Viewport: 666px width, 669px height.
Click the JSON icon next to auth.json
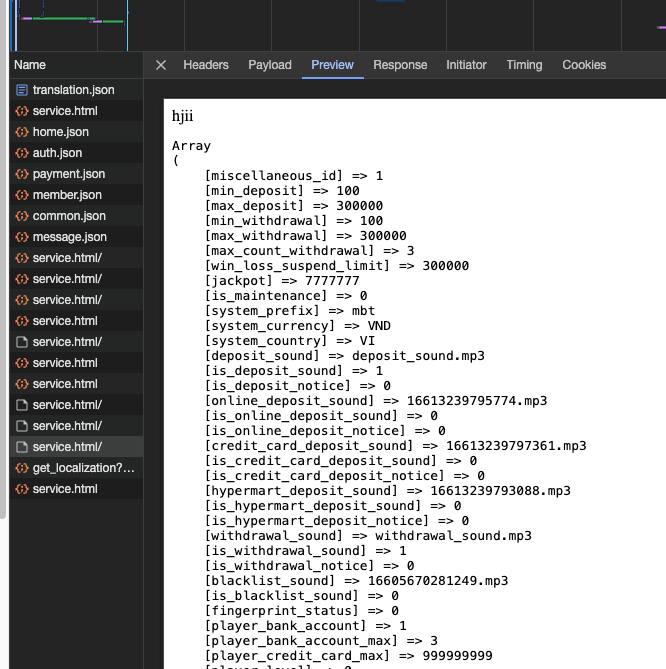click(22, 153)
